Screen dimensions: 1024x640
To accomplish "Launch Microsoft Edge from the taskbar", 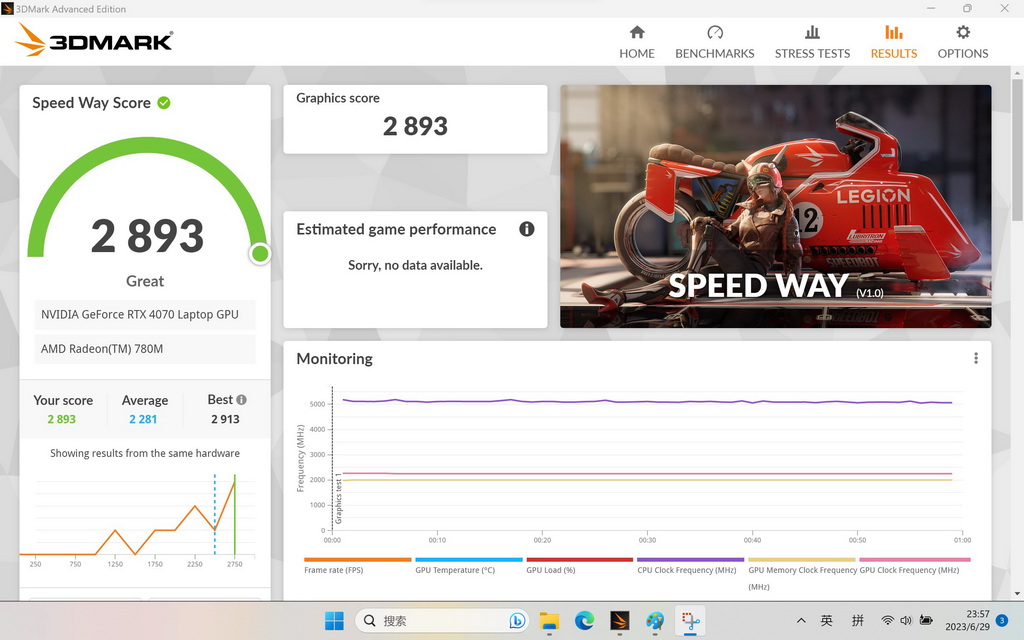I will 584,620.
